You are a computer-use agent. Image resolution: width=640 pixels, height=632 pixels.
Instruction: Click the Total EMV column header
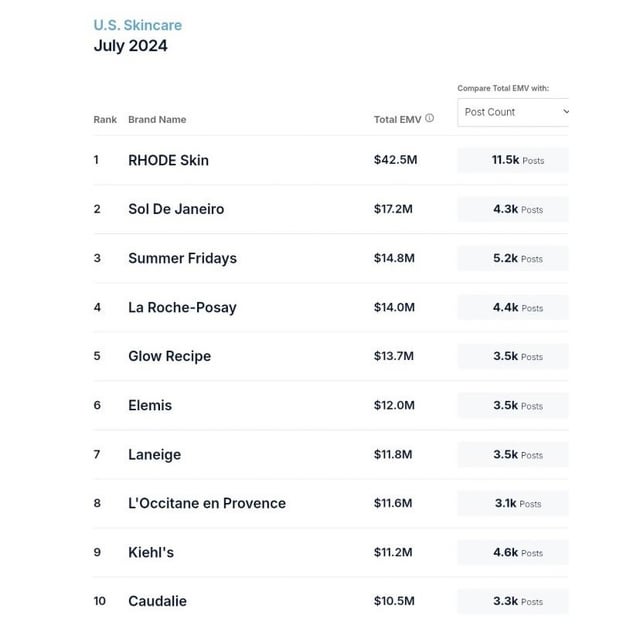397,119
